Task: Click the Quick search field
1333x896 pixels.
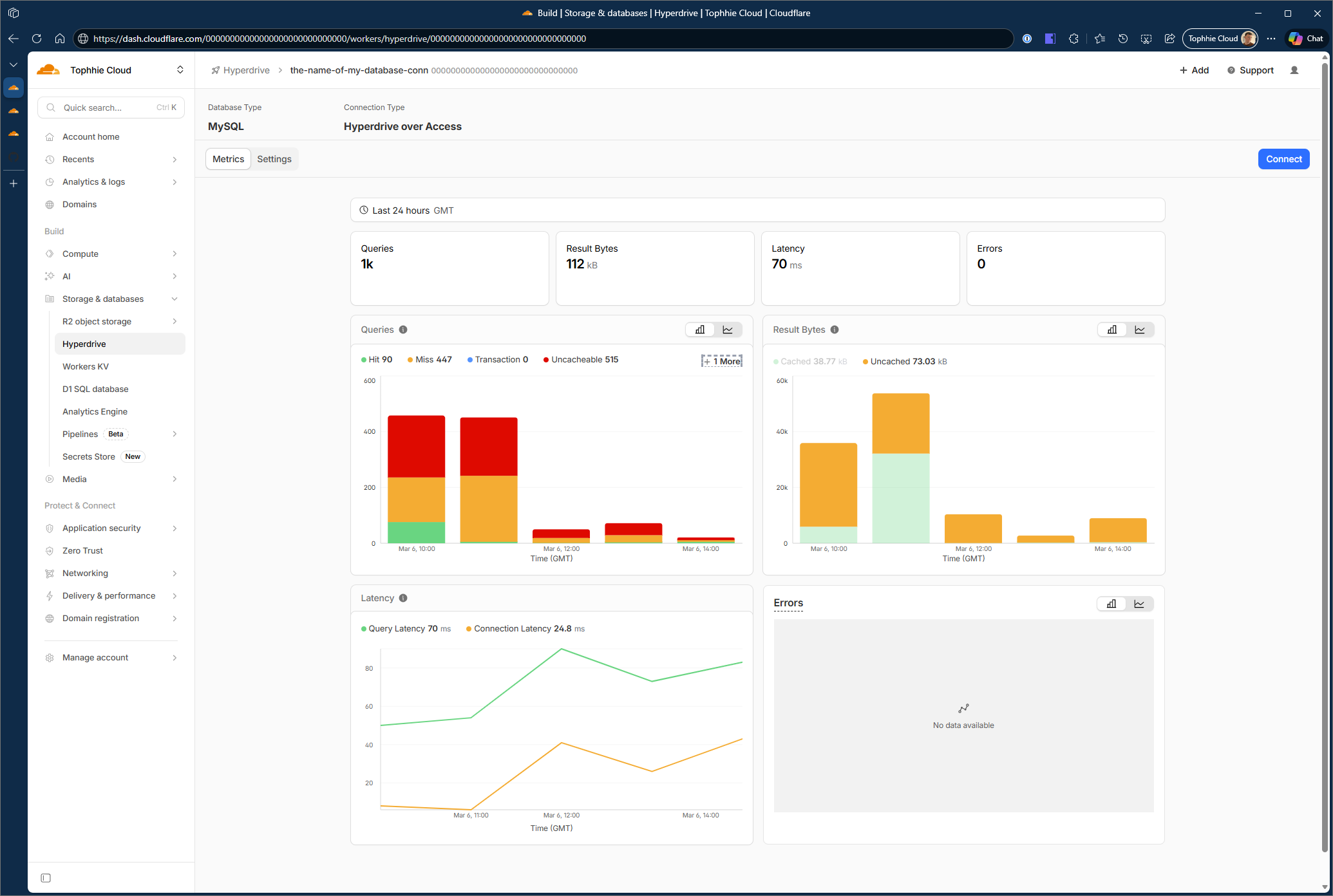Action: (x=111, y=107)
